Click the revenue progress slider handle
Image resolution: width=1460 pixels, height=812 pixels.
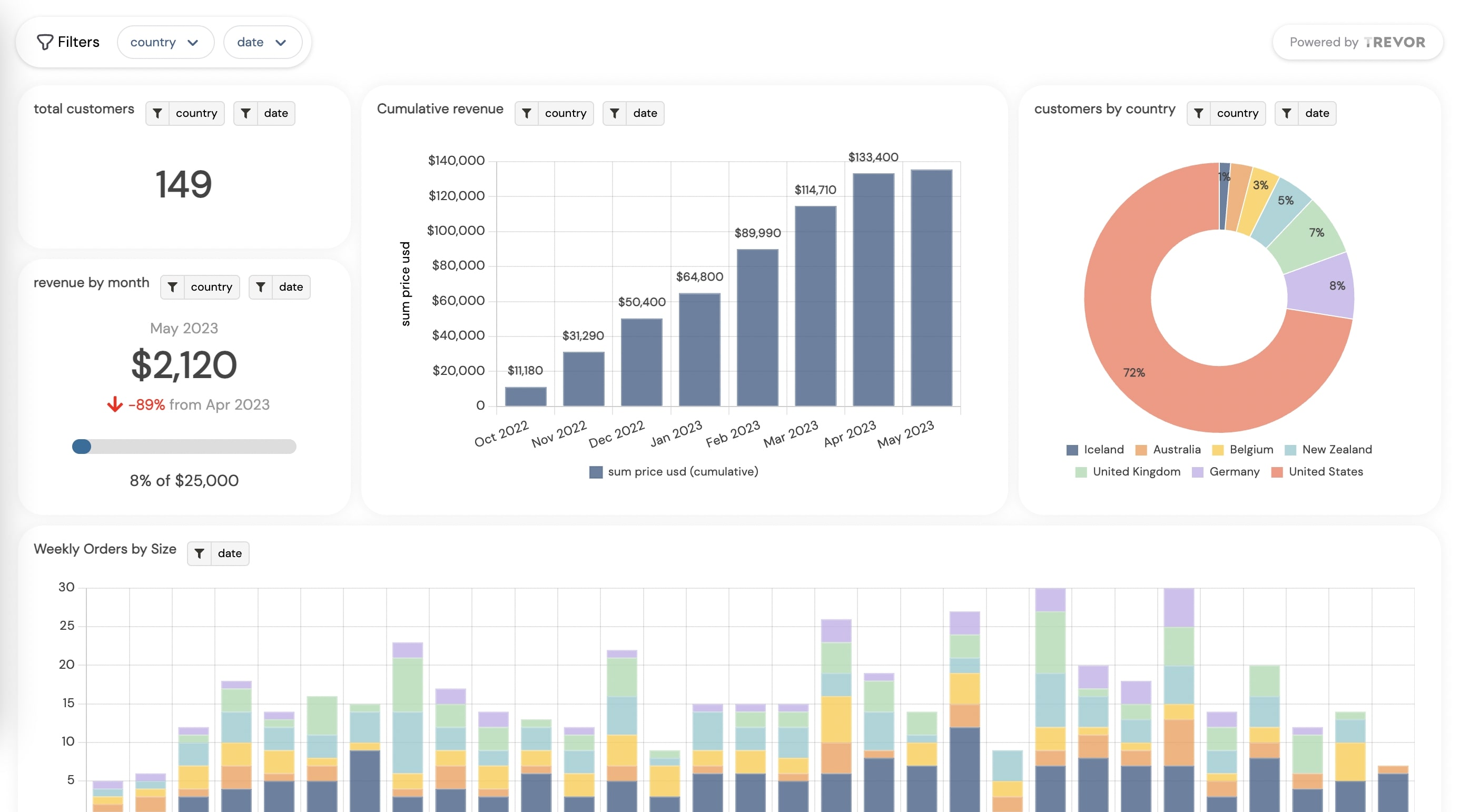pos(82,447)
